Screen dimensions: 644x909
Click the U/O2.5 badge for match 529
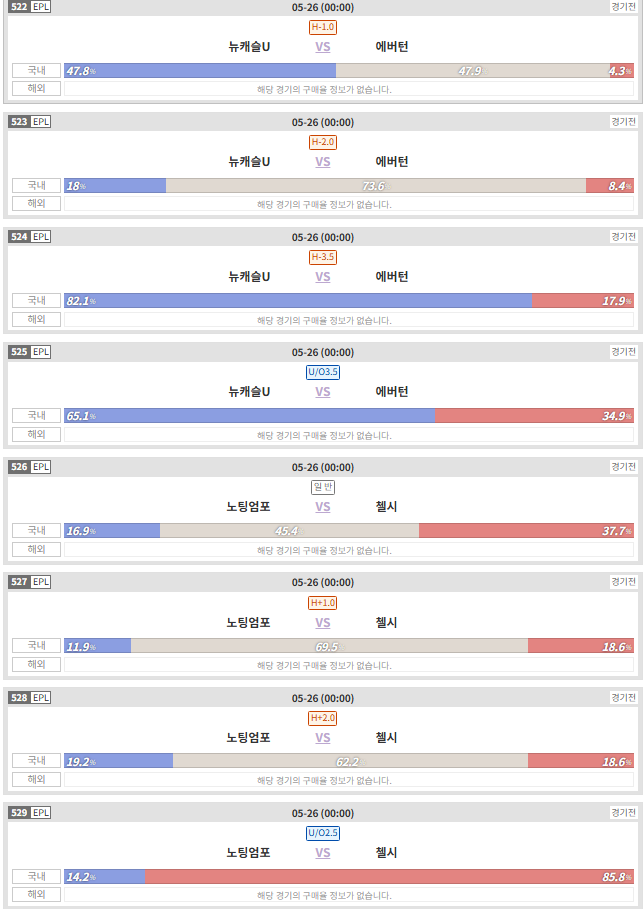[x=323, y=833]
